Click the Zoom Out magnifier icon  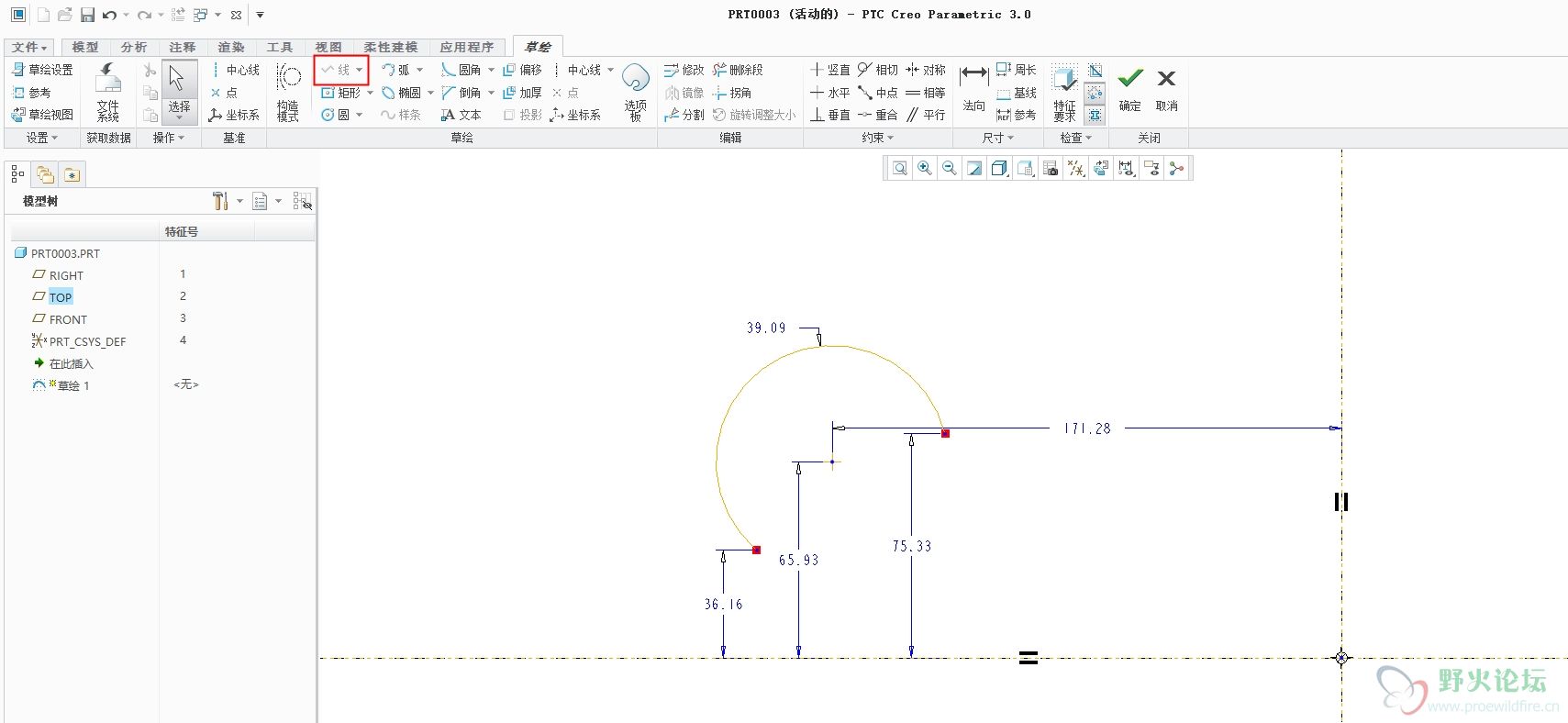pyautogui.click(x=950, y=168)
